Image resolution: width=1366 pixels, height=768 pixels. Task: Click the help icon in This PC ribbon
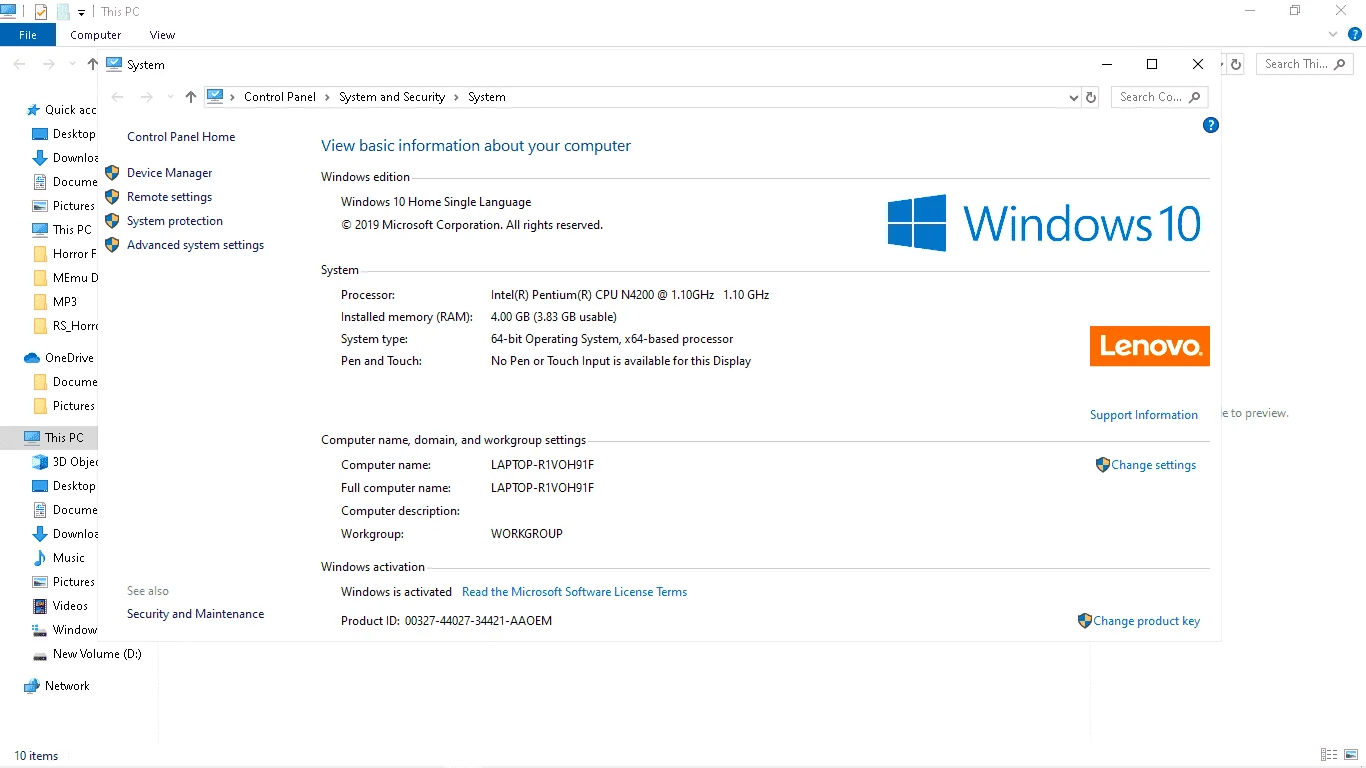1355,34
